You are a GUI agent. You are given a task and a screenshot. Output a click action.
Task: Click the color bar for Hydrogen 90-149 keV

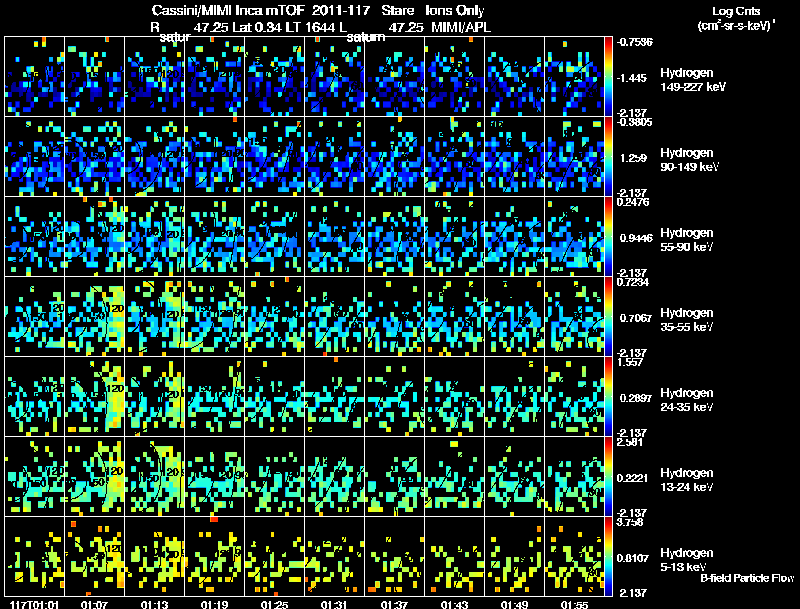tap(608, 157)
